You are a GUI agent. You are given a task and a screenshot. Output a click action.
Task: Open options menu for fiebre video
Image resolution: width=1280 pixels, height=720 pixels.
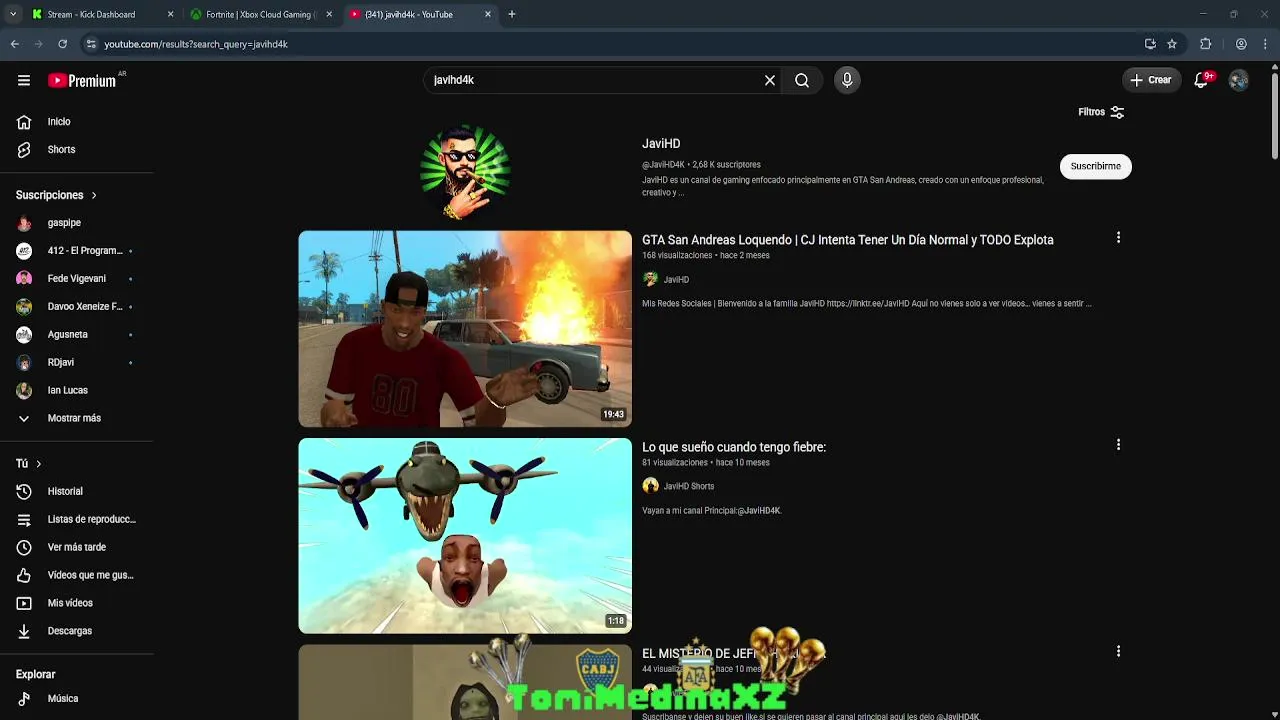pyautogui.click(x=1118, y=445)
